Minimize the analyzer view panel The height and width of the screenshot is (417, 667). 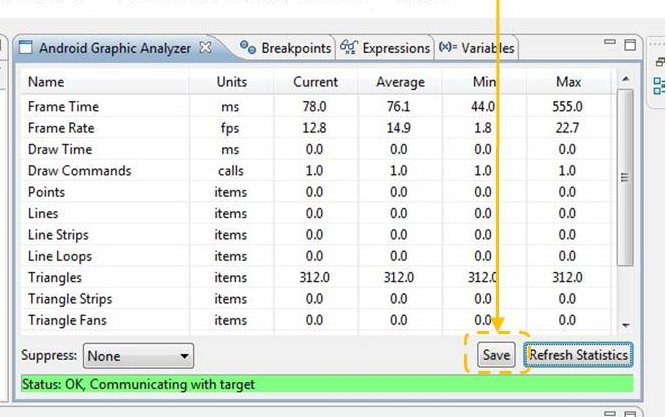610,42
